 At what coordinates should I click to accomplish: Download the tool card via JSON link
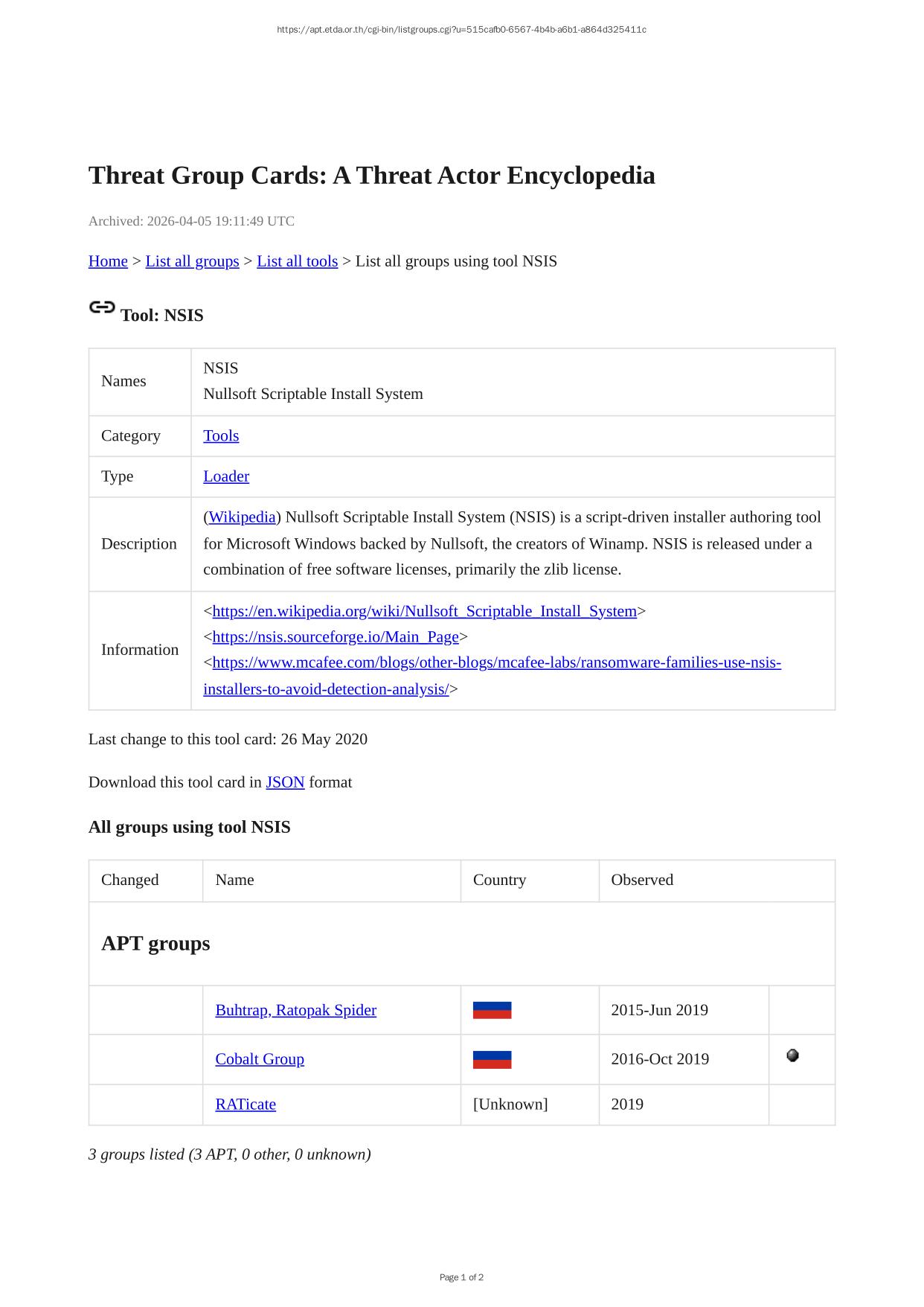coord(285,782)
